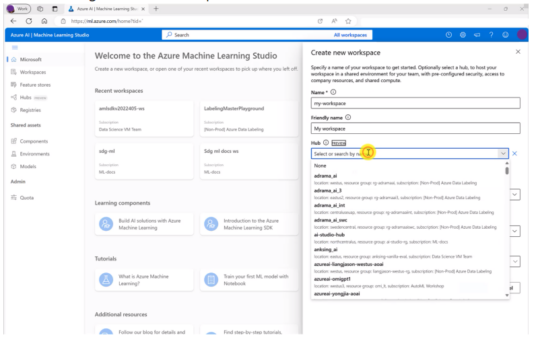Open the Work profile button
The image size is (540, 360).
(x=19, y=9)
